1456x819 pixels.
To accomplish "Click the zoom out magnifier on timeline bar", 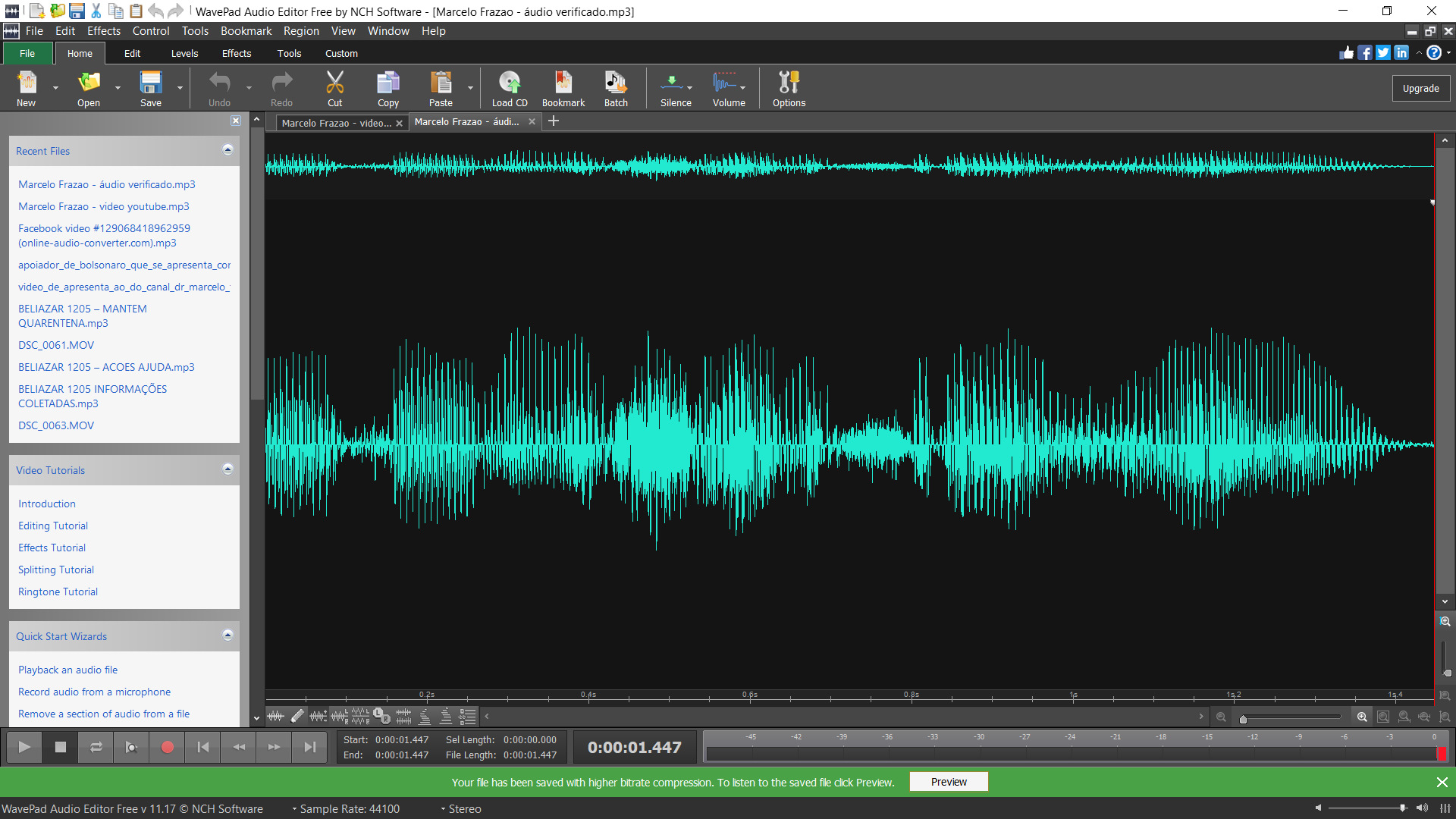I will pyautogui.click(x=1221, y=717).
